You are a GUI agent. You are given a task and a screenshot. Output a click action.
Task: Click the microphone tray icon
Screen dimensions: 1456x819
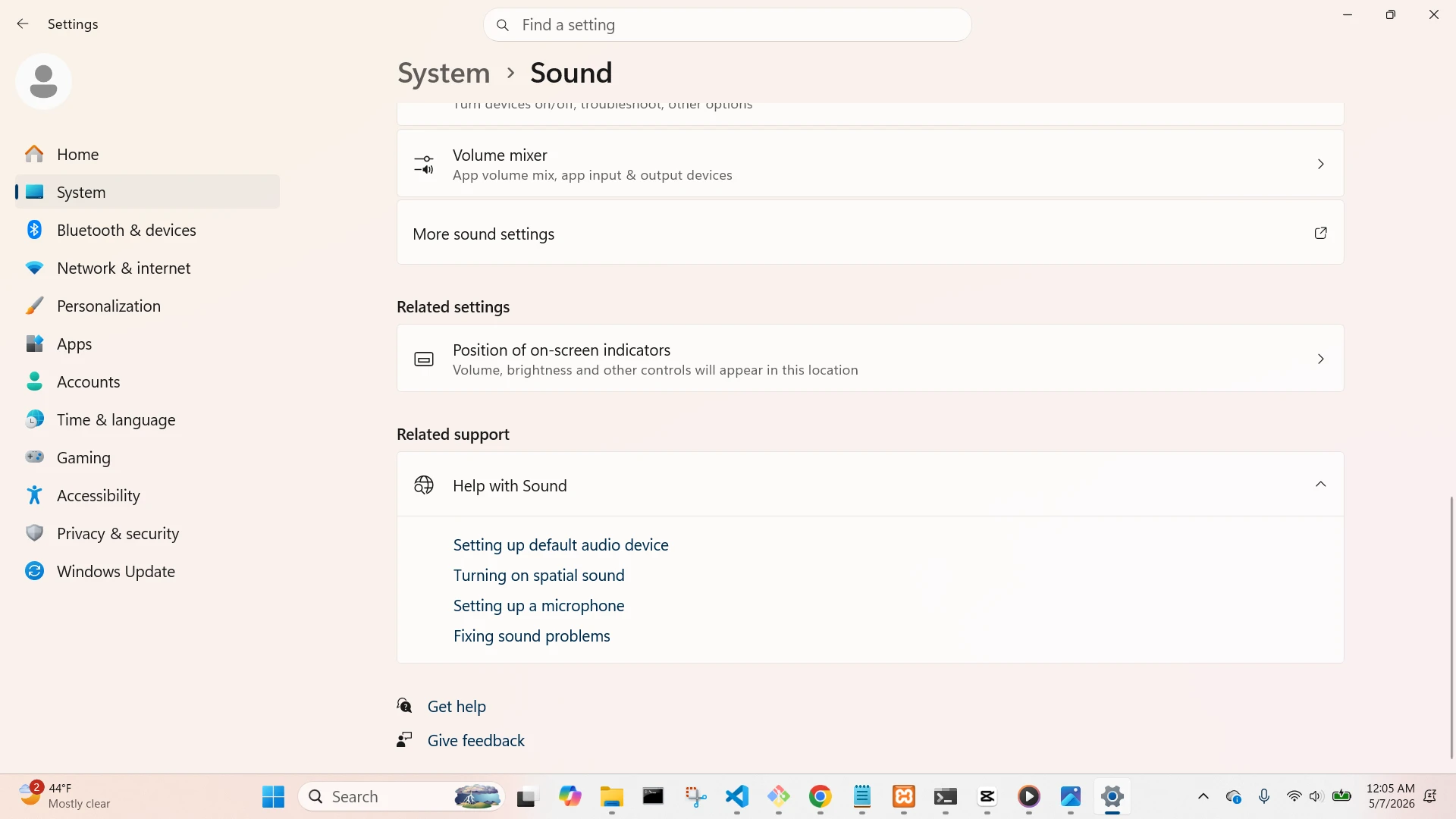(1264, 796)
